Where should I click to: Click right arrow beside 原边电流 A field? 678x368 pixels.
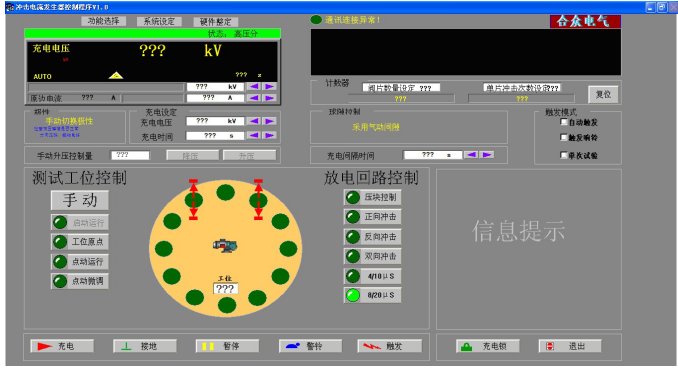coord(269,98)
